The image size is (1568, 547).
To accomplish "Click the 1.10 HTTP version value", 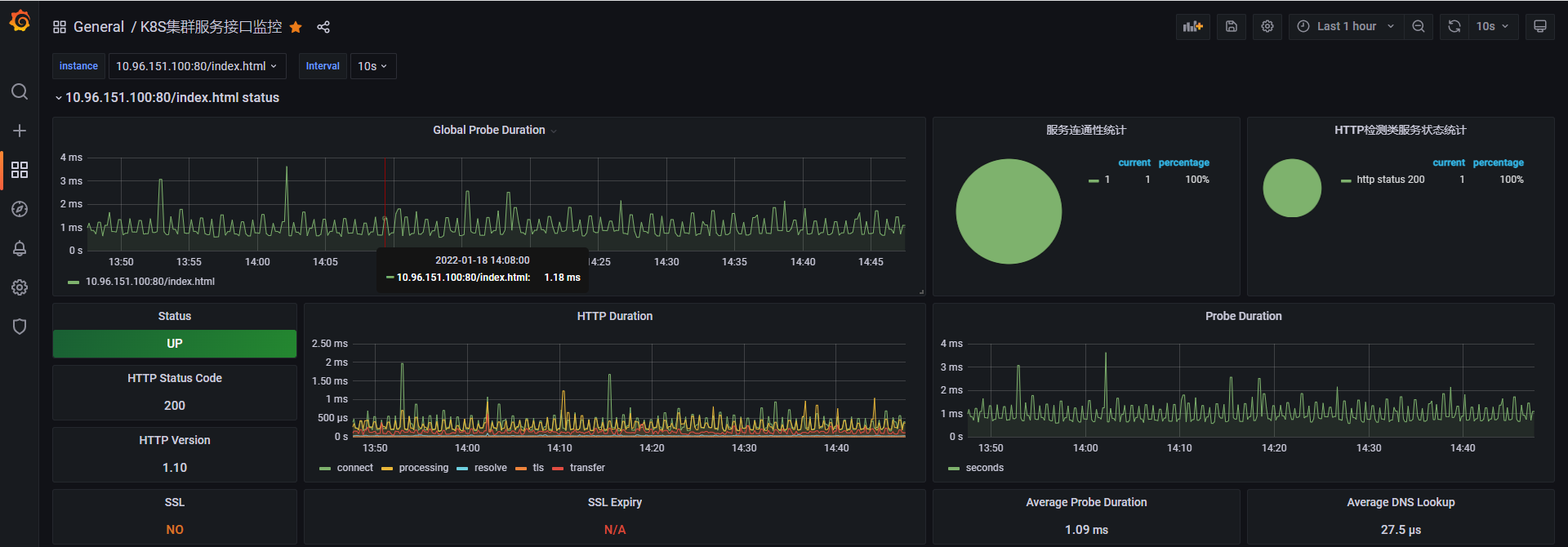I will (x=175, y=468).
